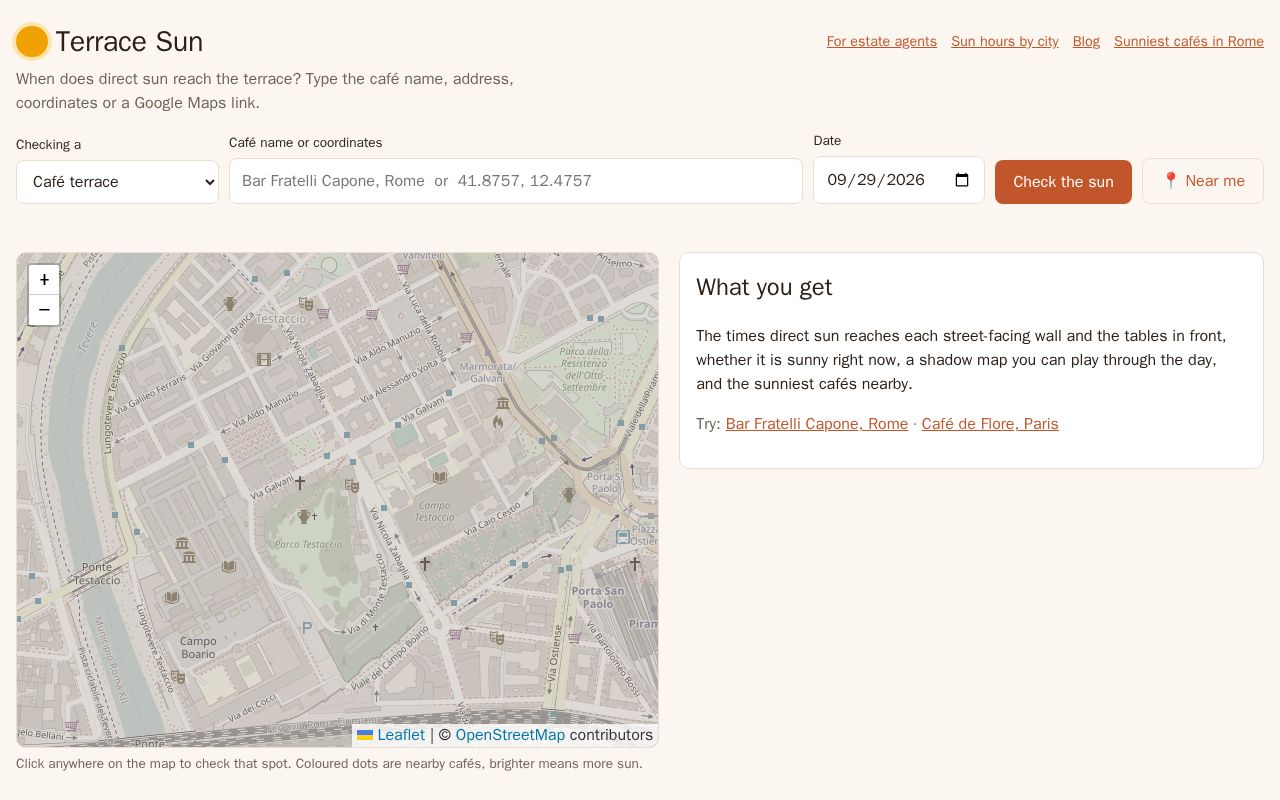The height and width of the screenshot is (800, 1280).
Task: Zoom in on the map
Action: (44, 280)
